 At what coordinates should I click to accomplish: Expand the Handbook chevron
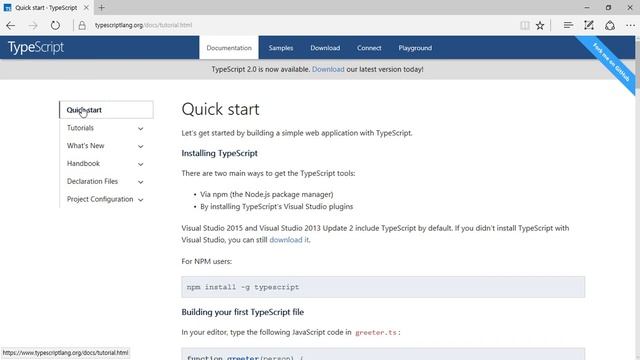[x=140, y=164]
